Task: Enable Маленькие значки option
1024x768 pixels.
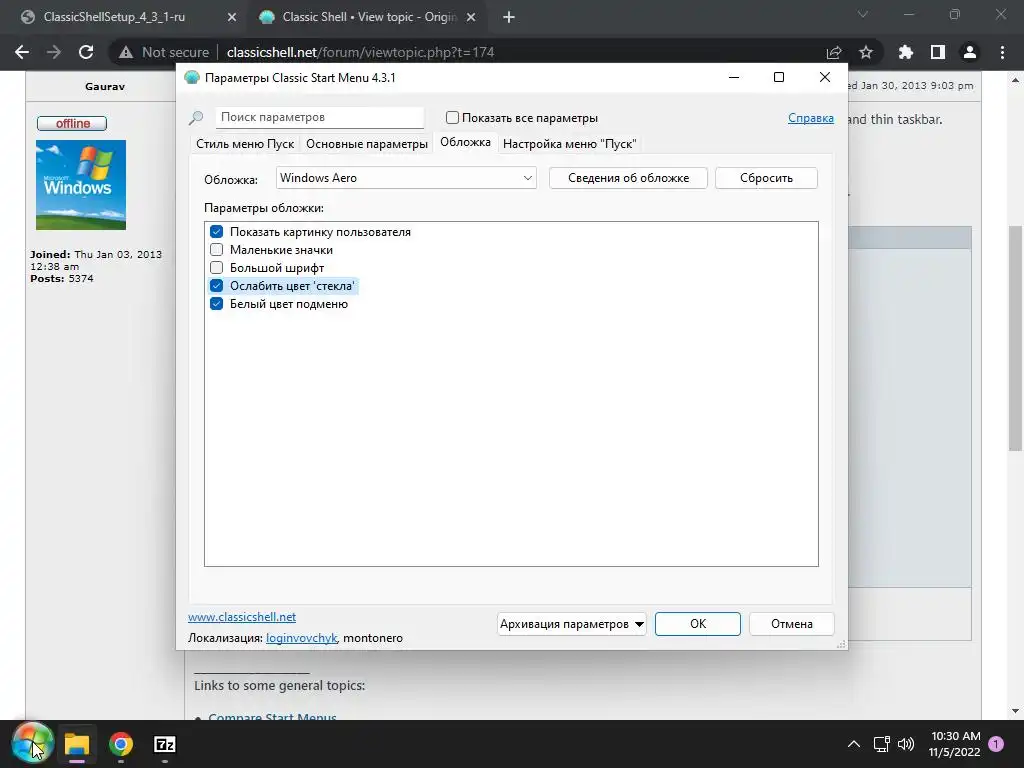Action: pos(217,249)
